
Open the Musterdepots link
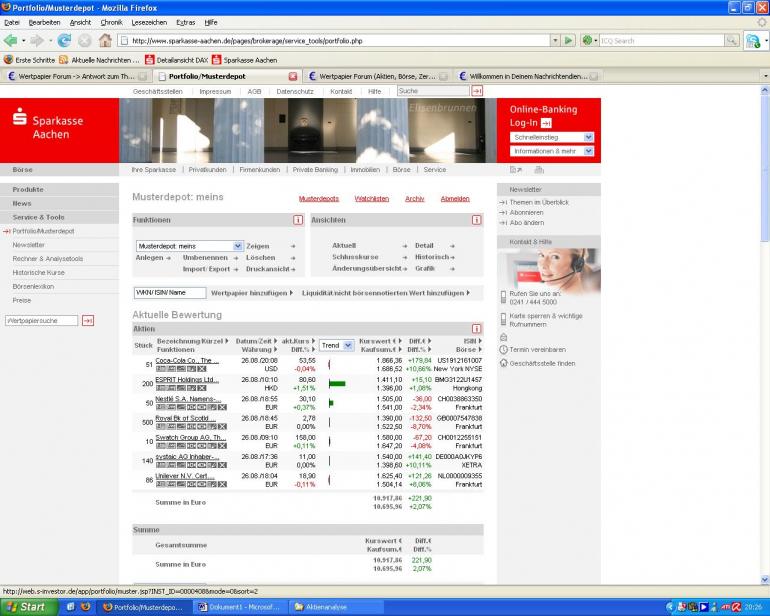click(319, 198)
